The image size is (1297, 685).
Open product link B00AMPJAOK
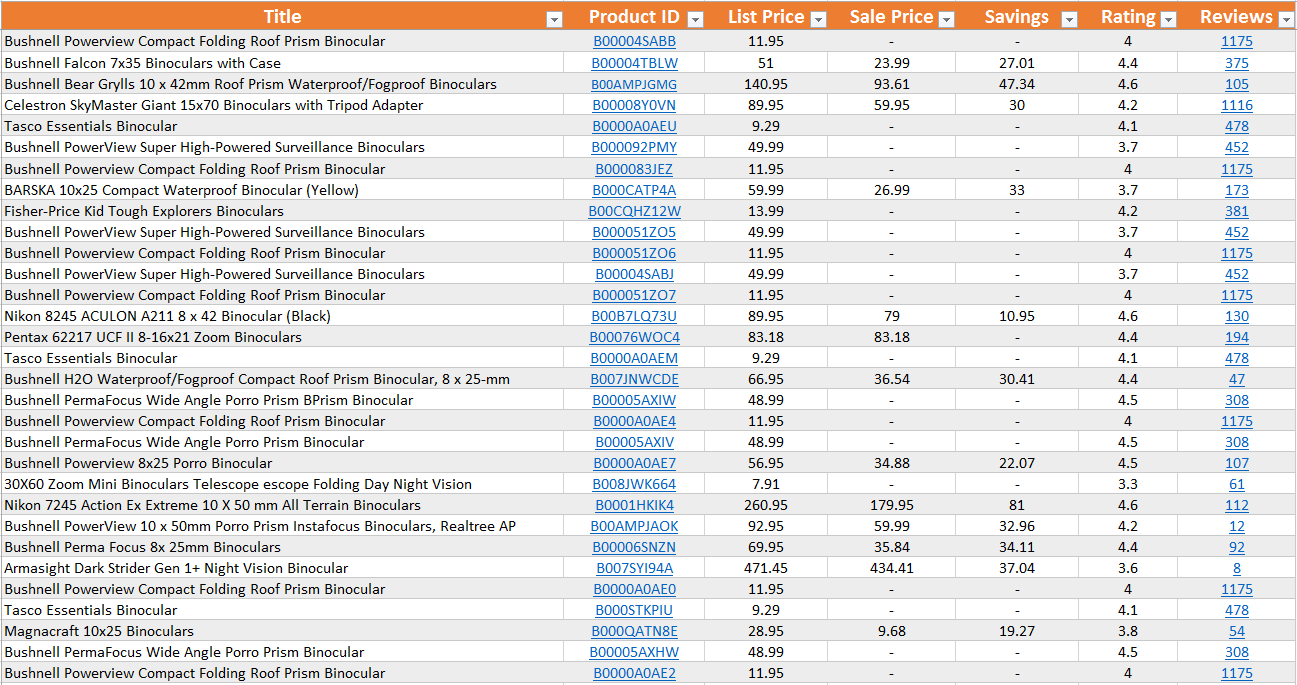click(635, 526)
